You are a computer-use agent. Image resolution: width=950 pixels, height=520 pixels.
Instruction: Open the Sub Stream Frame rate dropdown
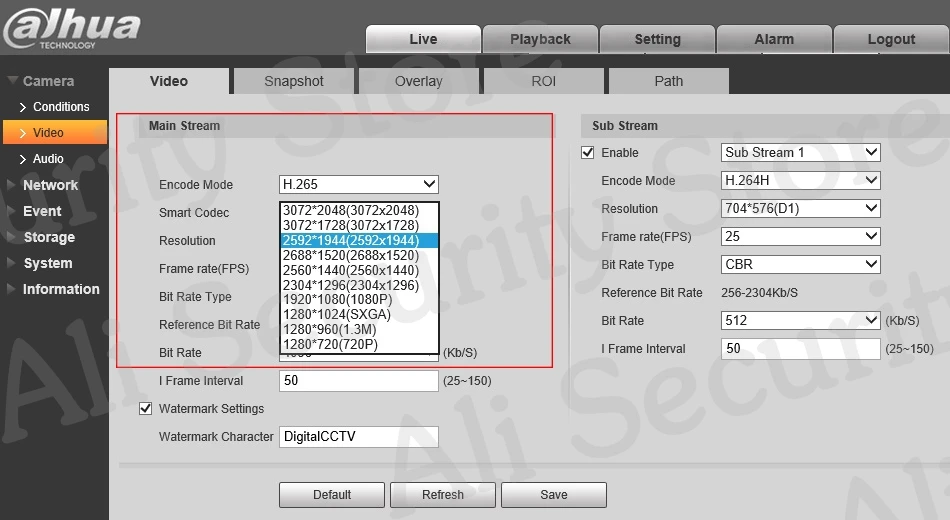click(x=800, y=236)
